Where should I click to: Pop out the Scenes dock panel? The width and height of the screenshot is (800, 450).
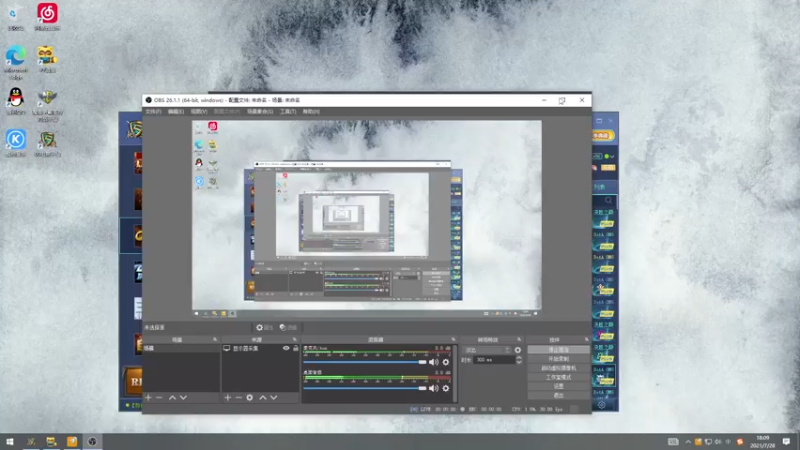pyautogui.click(x=215, y=339)
